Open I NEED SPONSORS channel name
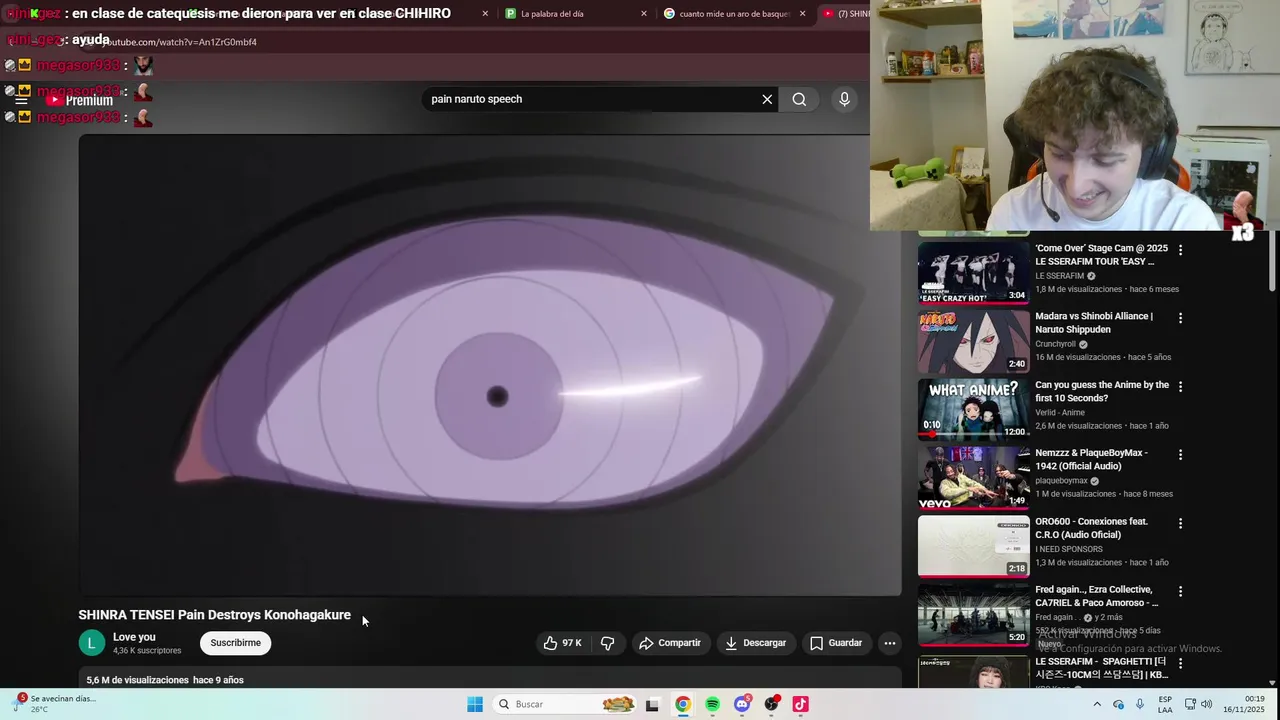This screenshot has height=720, width=1280. [x=1069, y=549]
